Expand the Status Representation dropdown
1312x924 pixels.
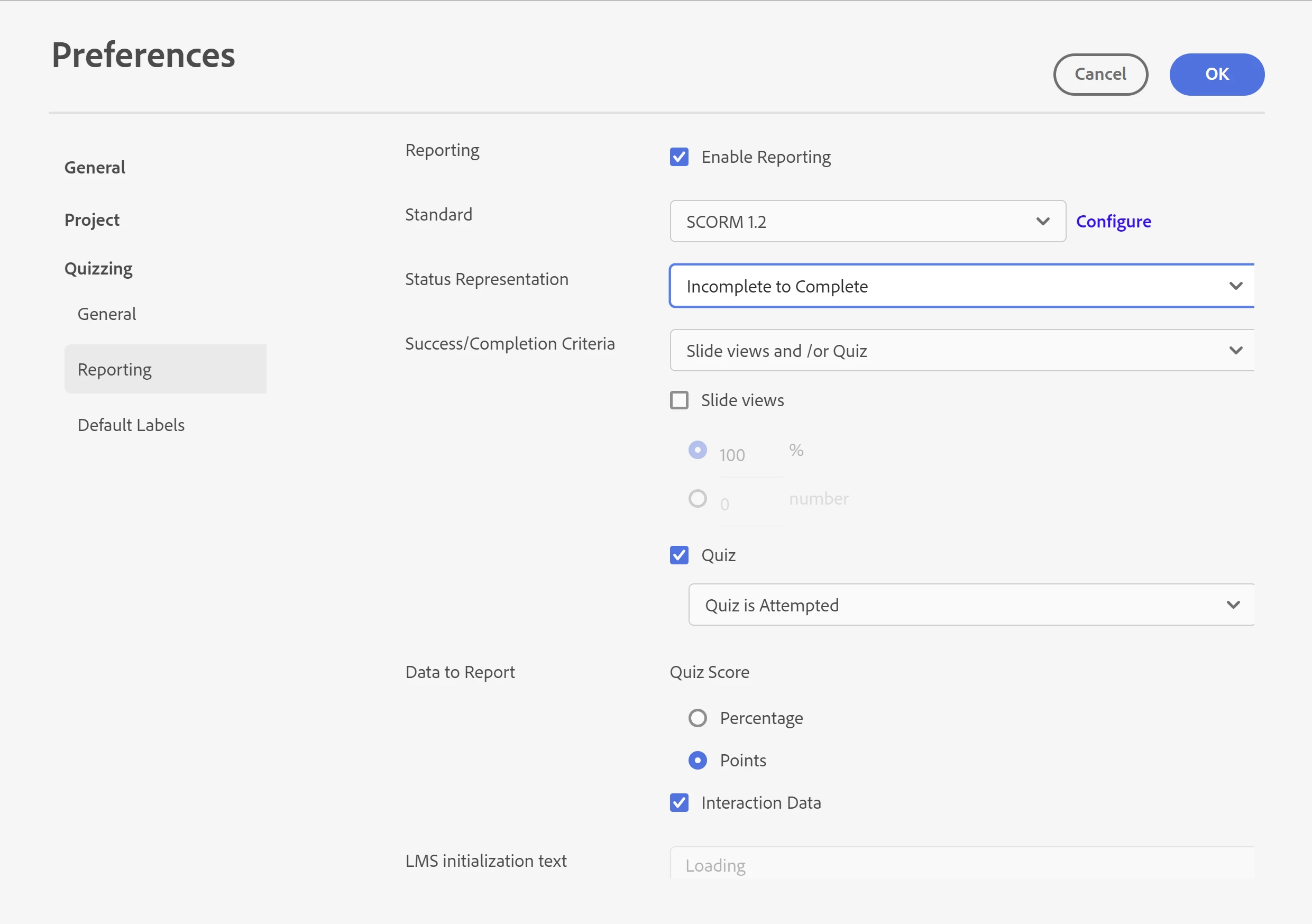[961, 286]
